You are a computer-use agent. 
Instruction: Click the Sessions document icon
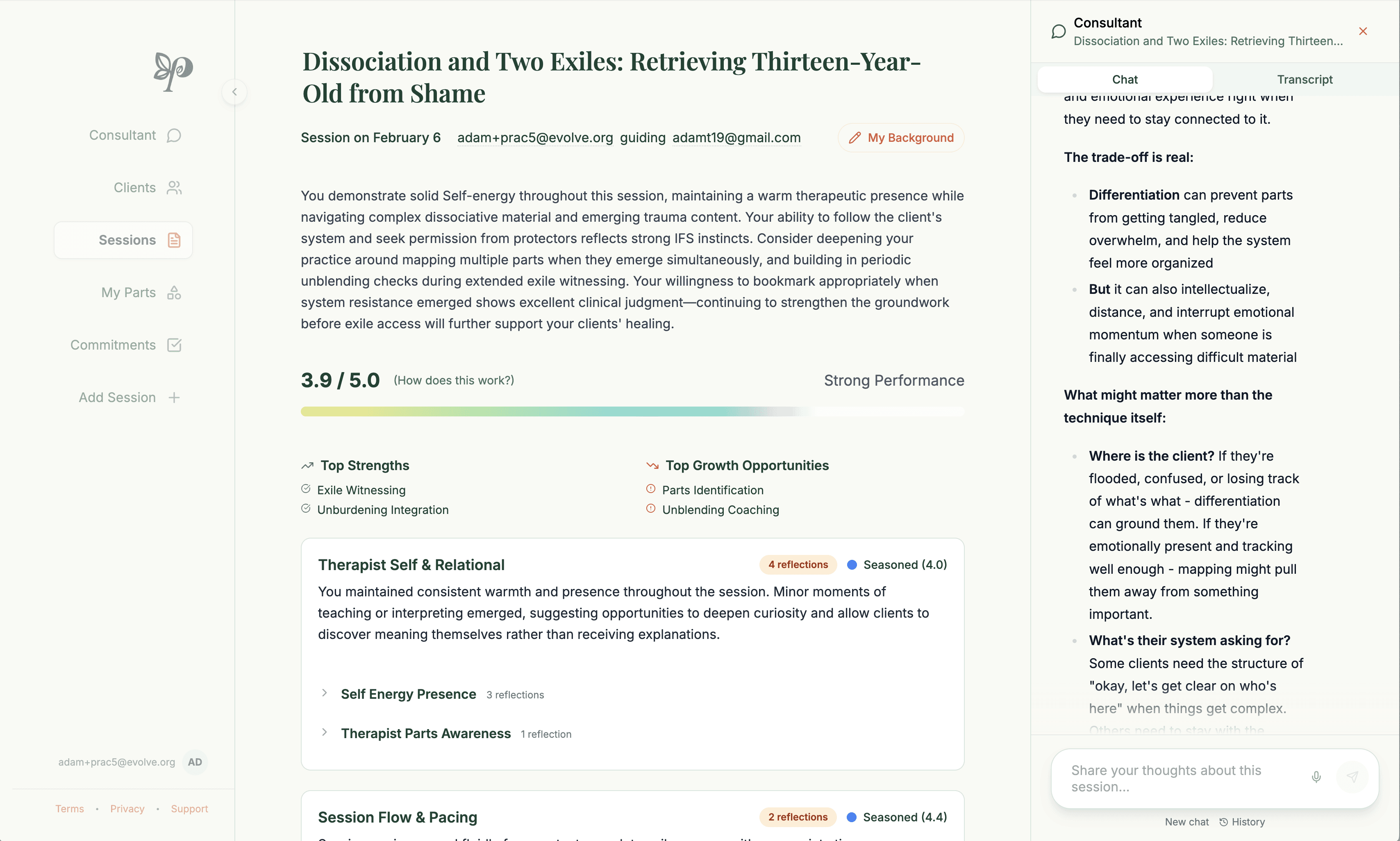click(174, 240)
